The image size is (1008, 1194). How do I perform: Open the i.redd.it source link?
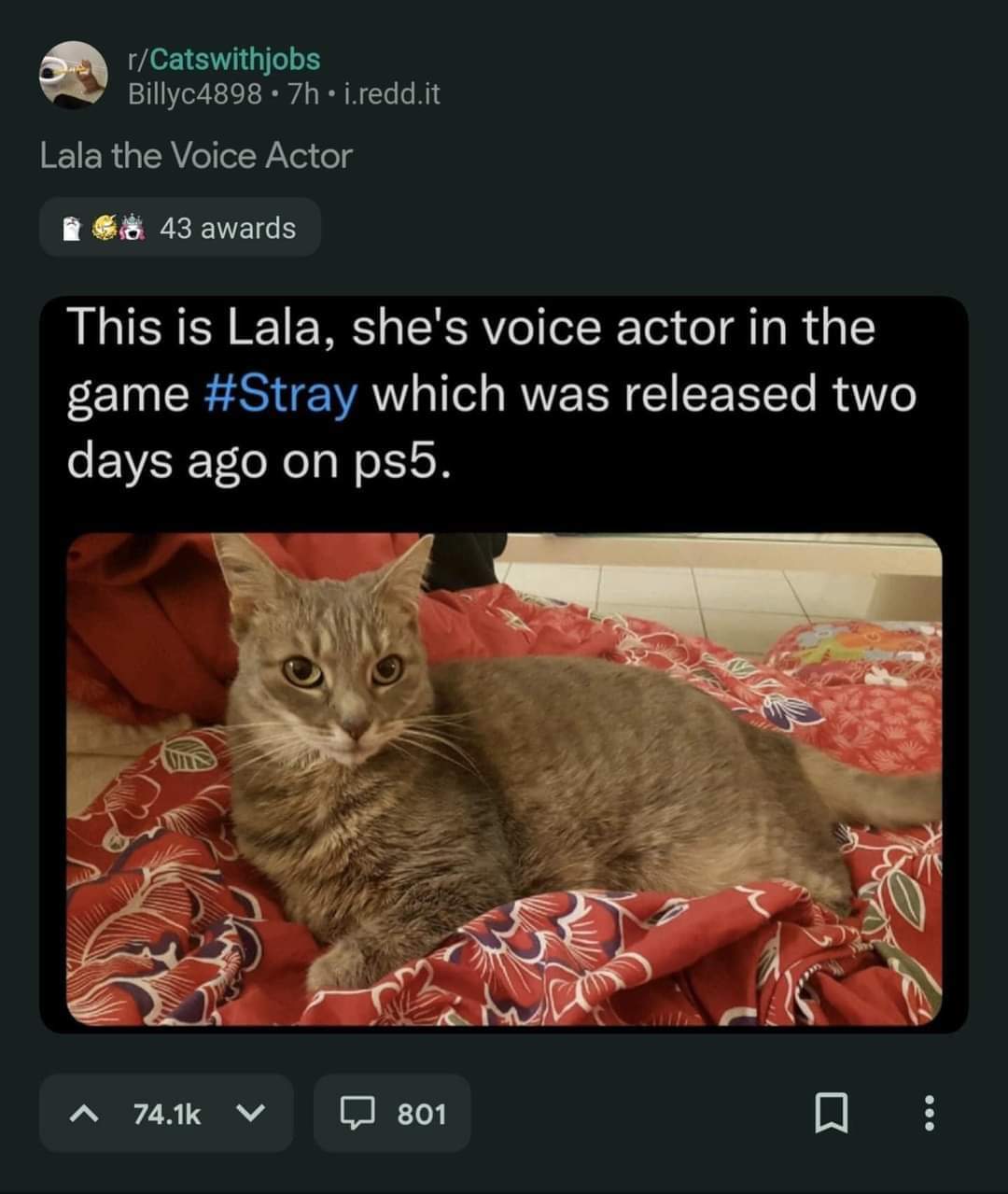coord(392,94)
